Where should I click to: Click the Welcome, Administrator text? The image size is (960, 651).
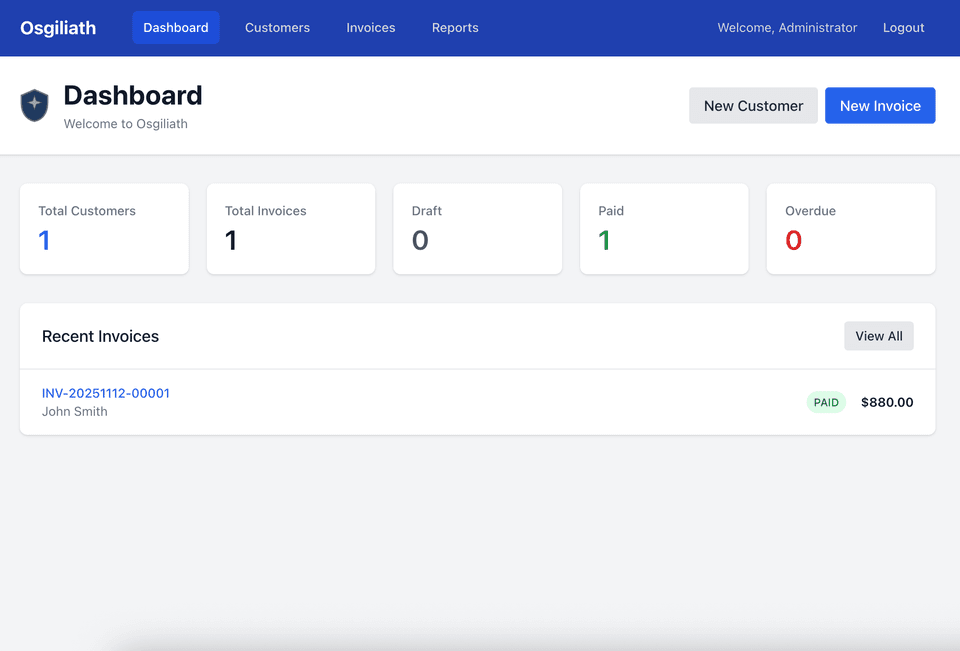[x=787, y=28]
